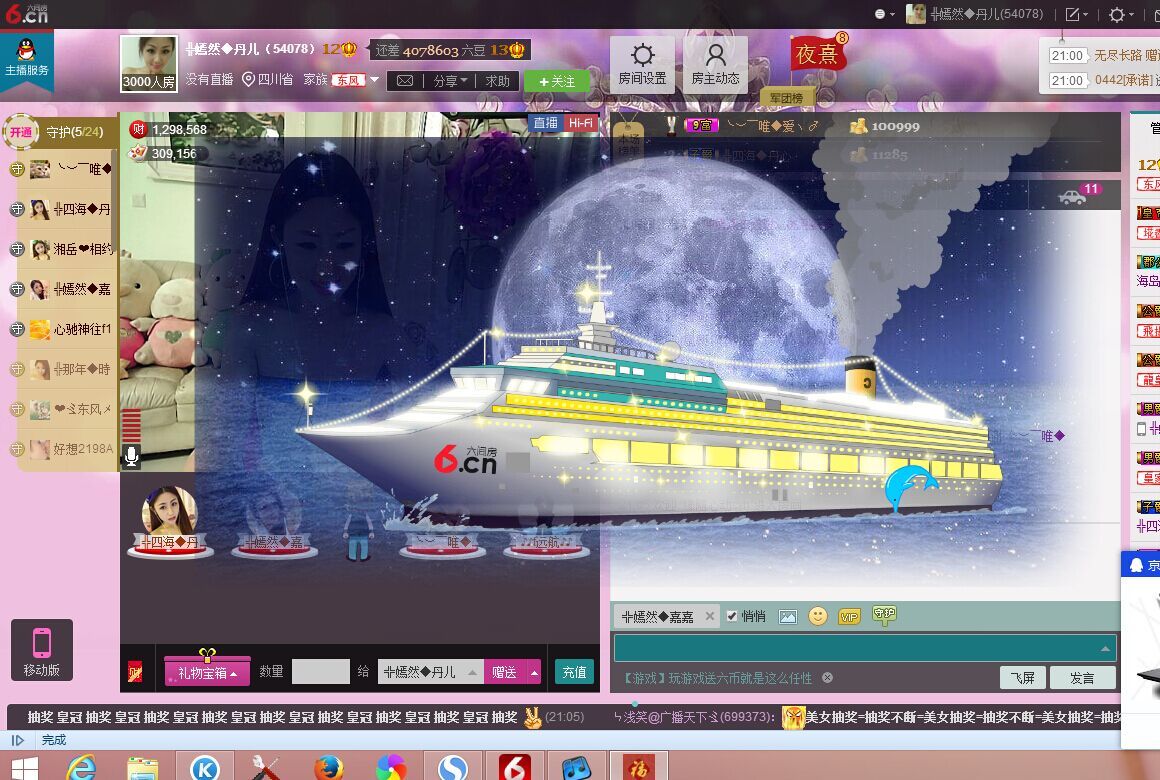The height and width of the screenshot is (780, 1160).
Task: Click the car icon with badge 11
Action: 1072,197
